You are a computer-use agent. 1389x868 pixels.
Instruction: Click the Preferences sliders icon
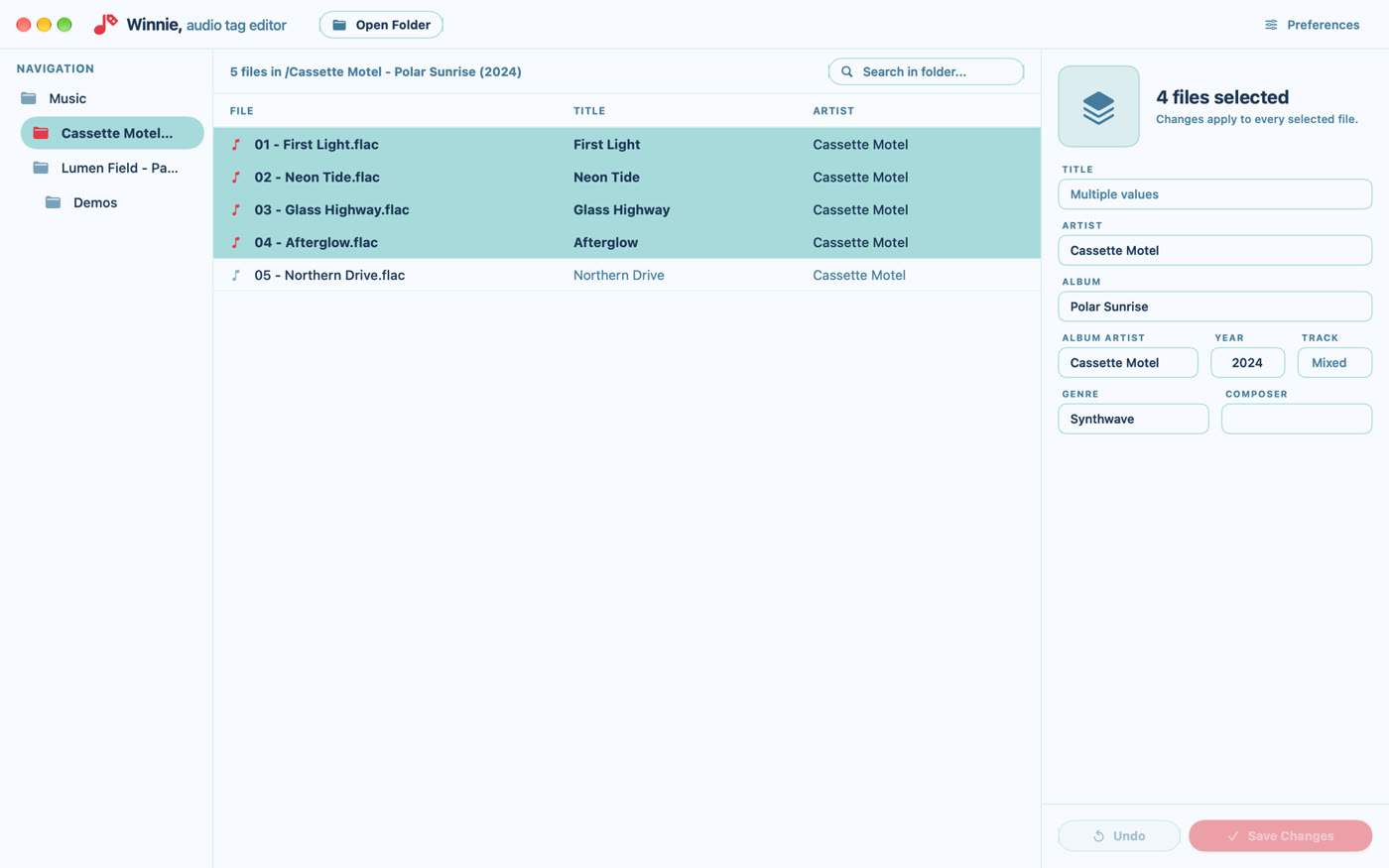pyautogui.click(x=1271, y=25)
